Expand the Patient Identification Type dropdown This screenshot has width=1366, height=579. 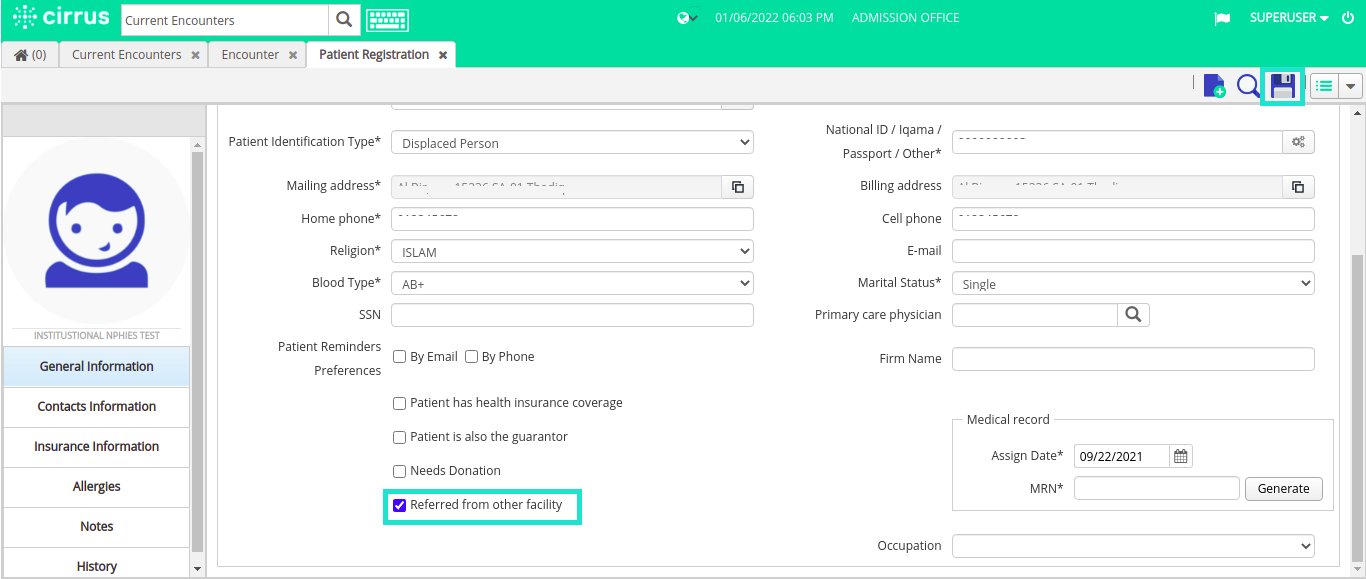(572, 142)
